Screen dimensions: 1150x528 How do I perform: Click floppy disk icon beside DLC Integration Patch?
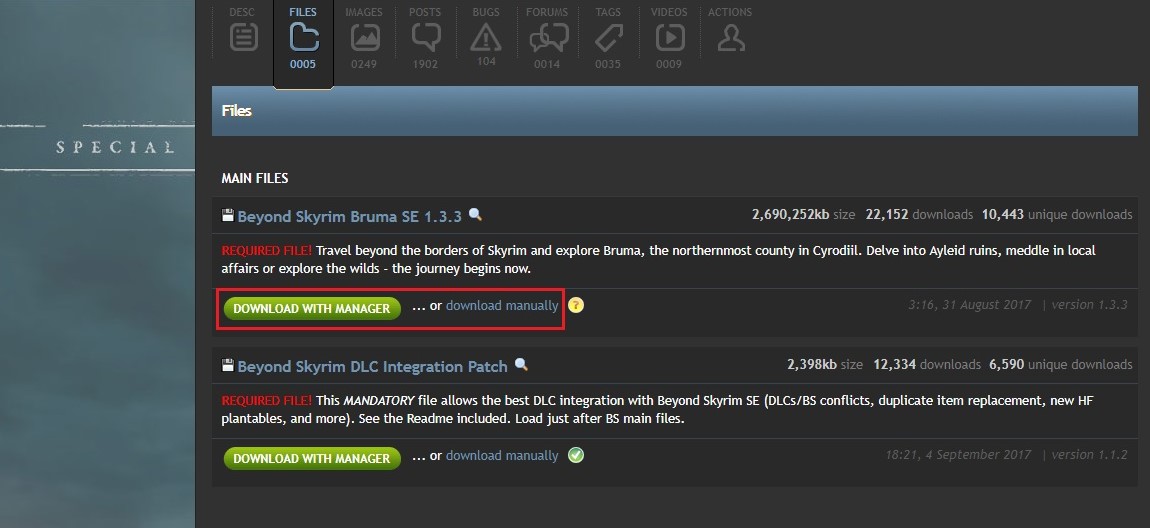(x=228, y=365)
